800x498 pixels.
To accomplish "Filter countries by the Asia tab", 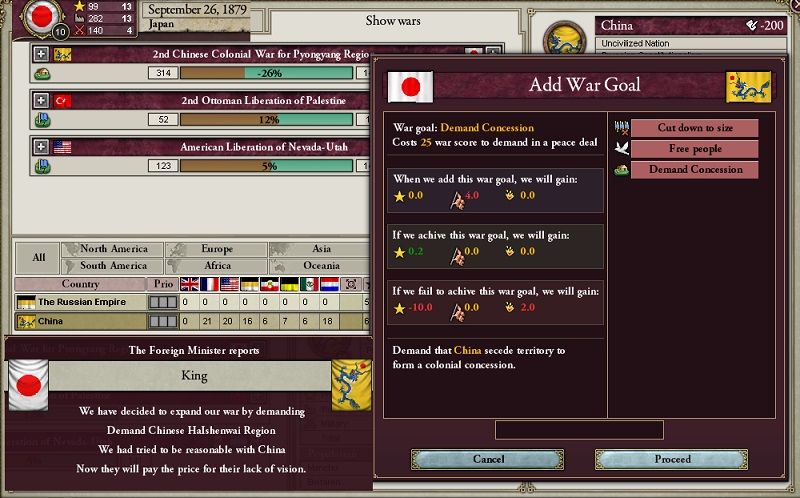I will (x=319, y=249).
